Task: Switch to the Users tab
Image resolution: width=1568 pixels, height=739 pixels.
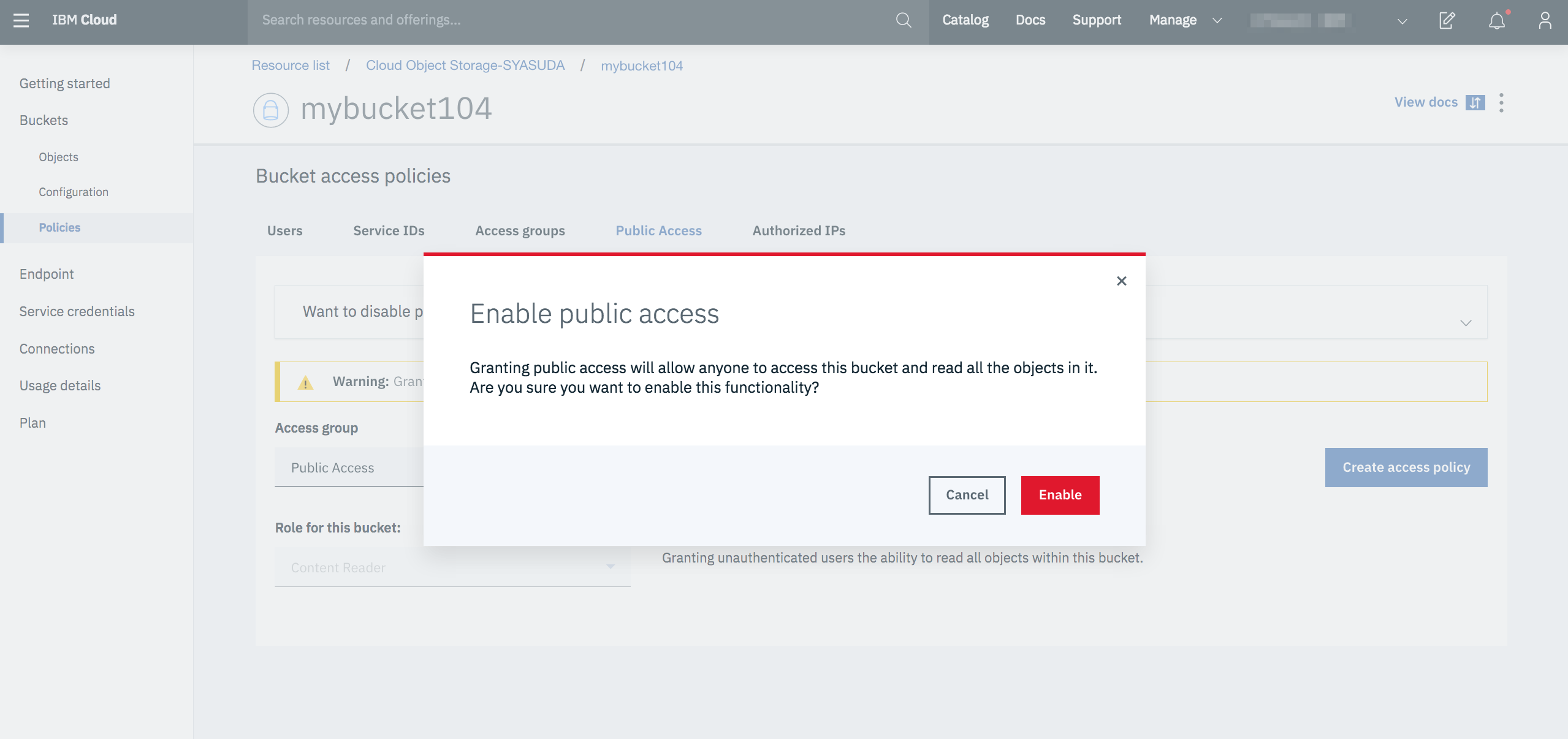Action: [285, 230]
